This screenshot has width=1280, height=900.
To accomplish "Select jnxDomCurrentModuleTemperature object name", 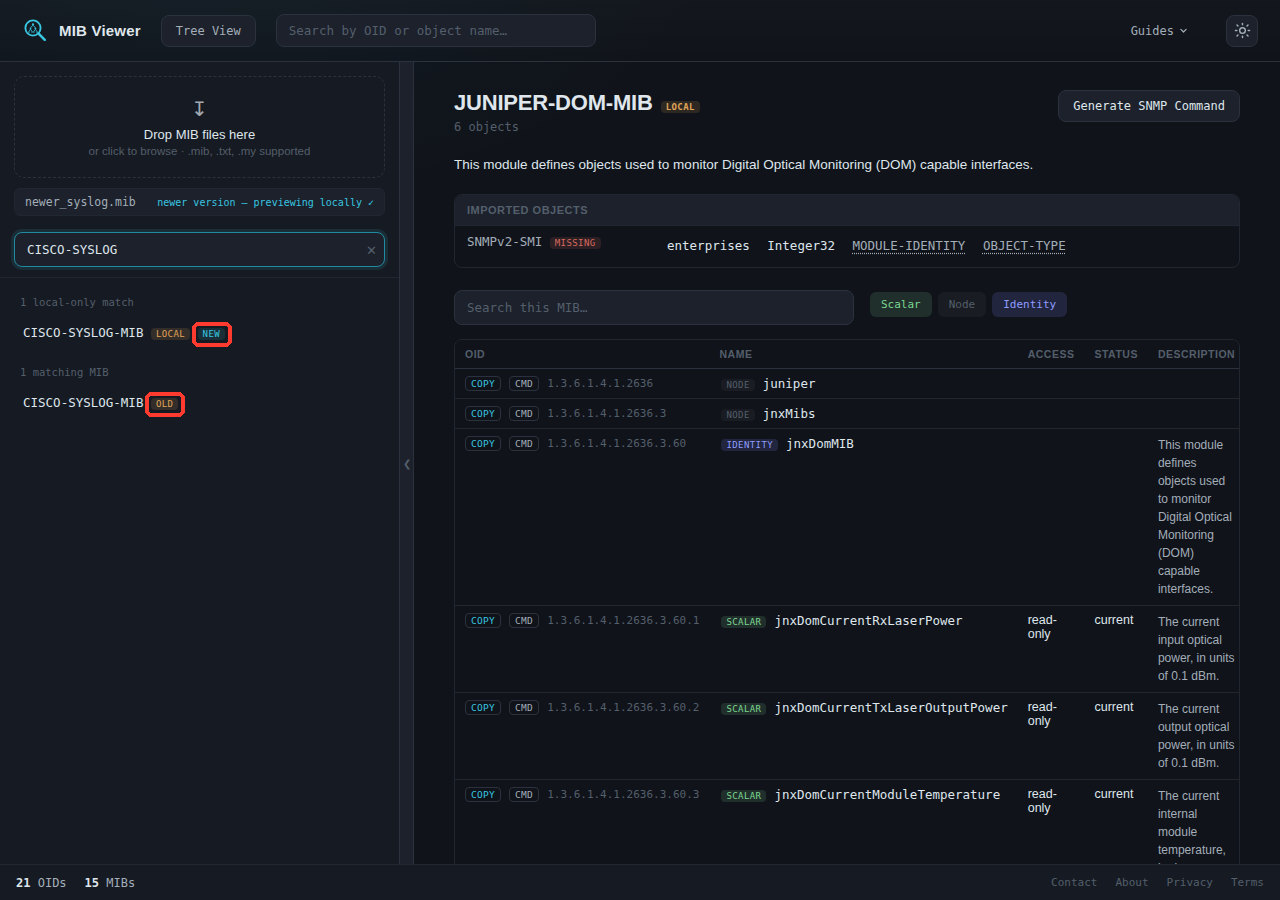I will point(888,795).
